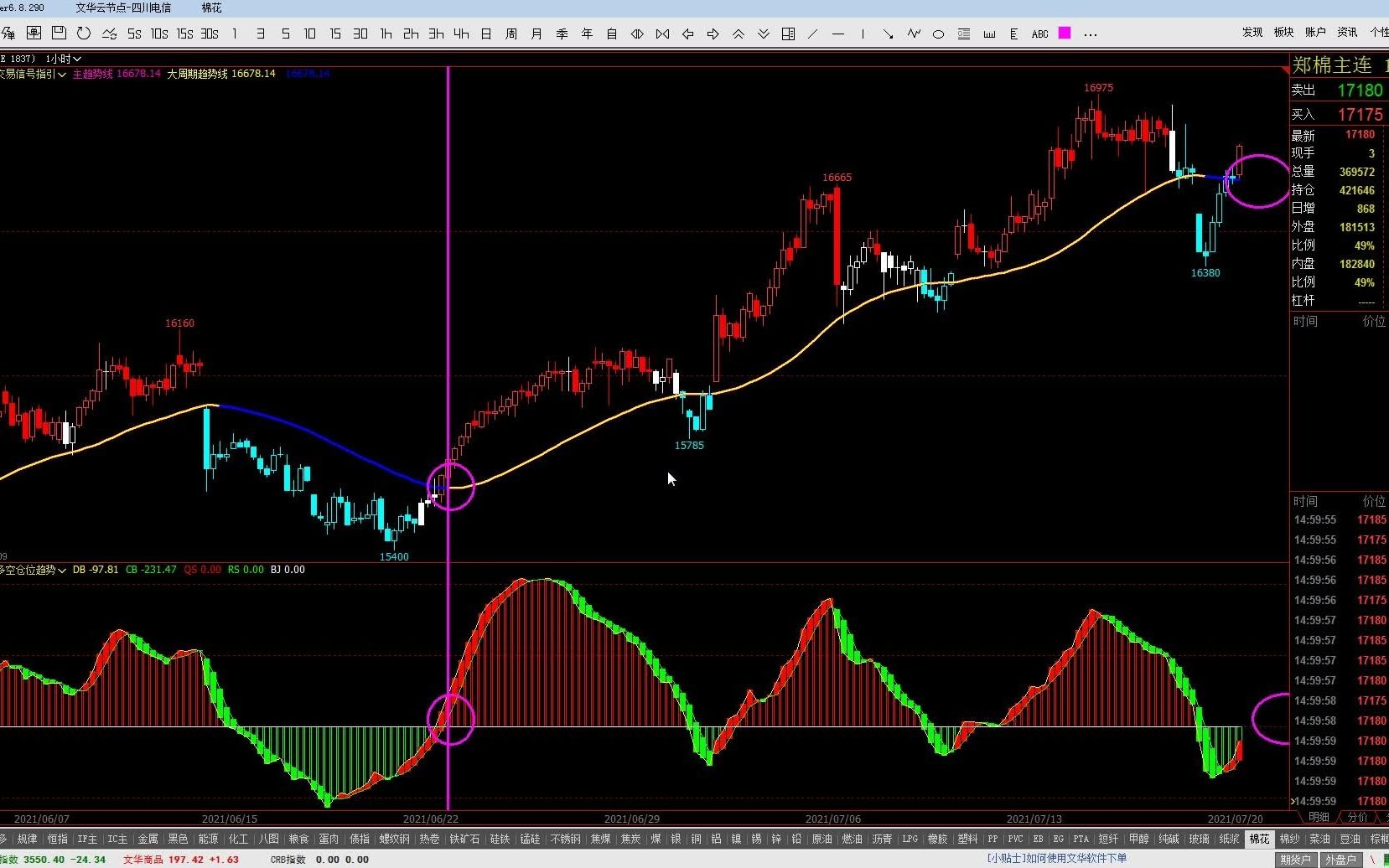Open the 发现 menu
The image size is (1389, 868).
point(1252,32)
